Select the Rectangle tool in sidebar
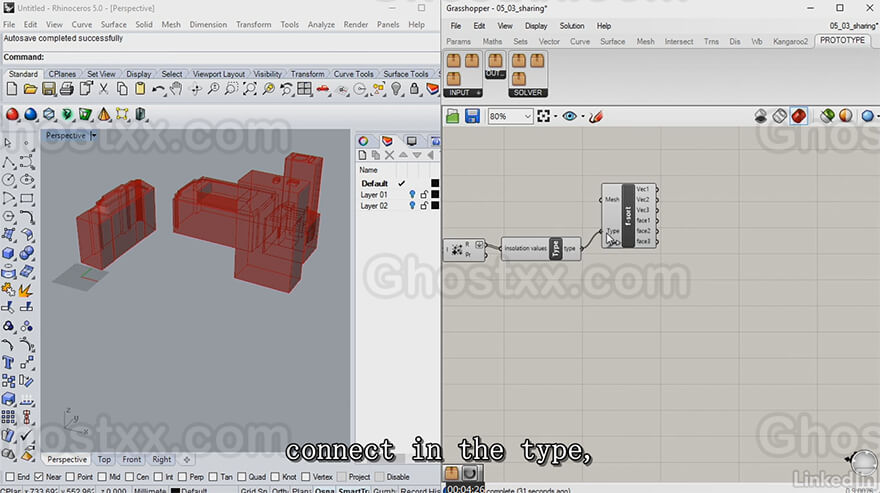 pos(26,198)
